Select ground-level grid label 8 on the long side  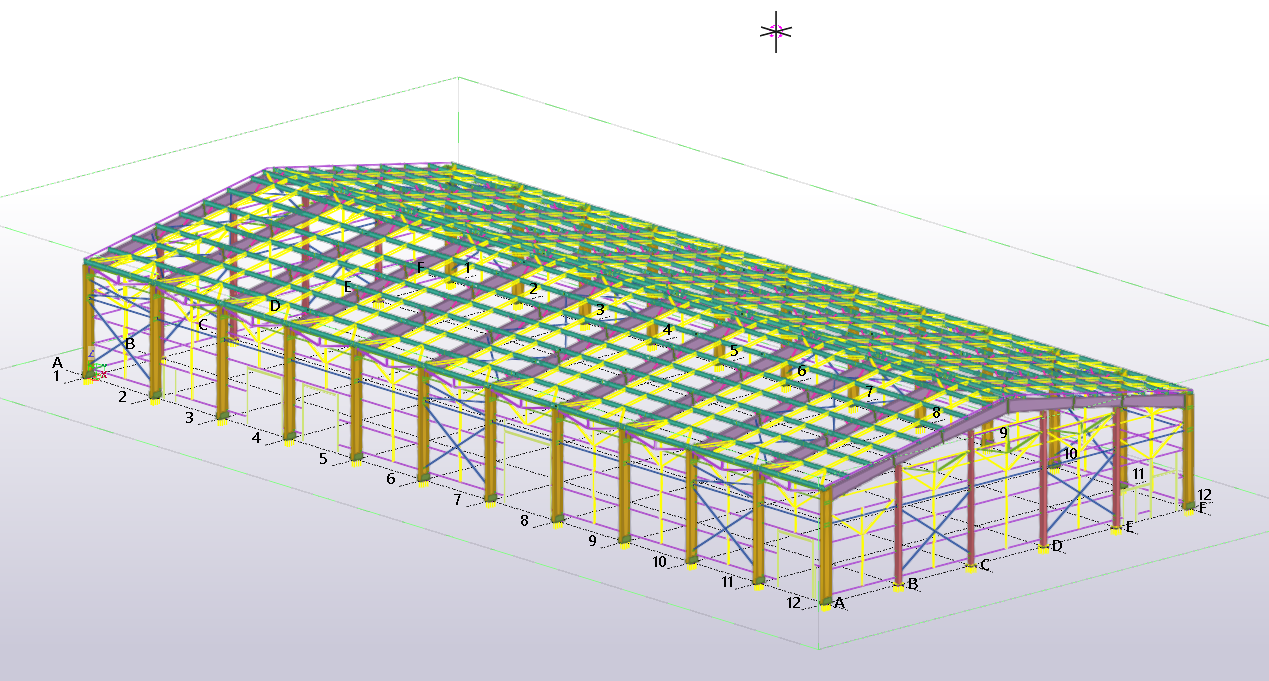524,520
